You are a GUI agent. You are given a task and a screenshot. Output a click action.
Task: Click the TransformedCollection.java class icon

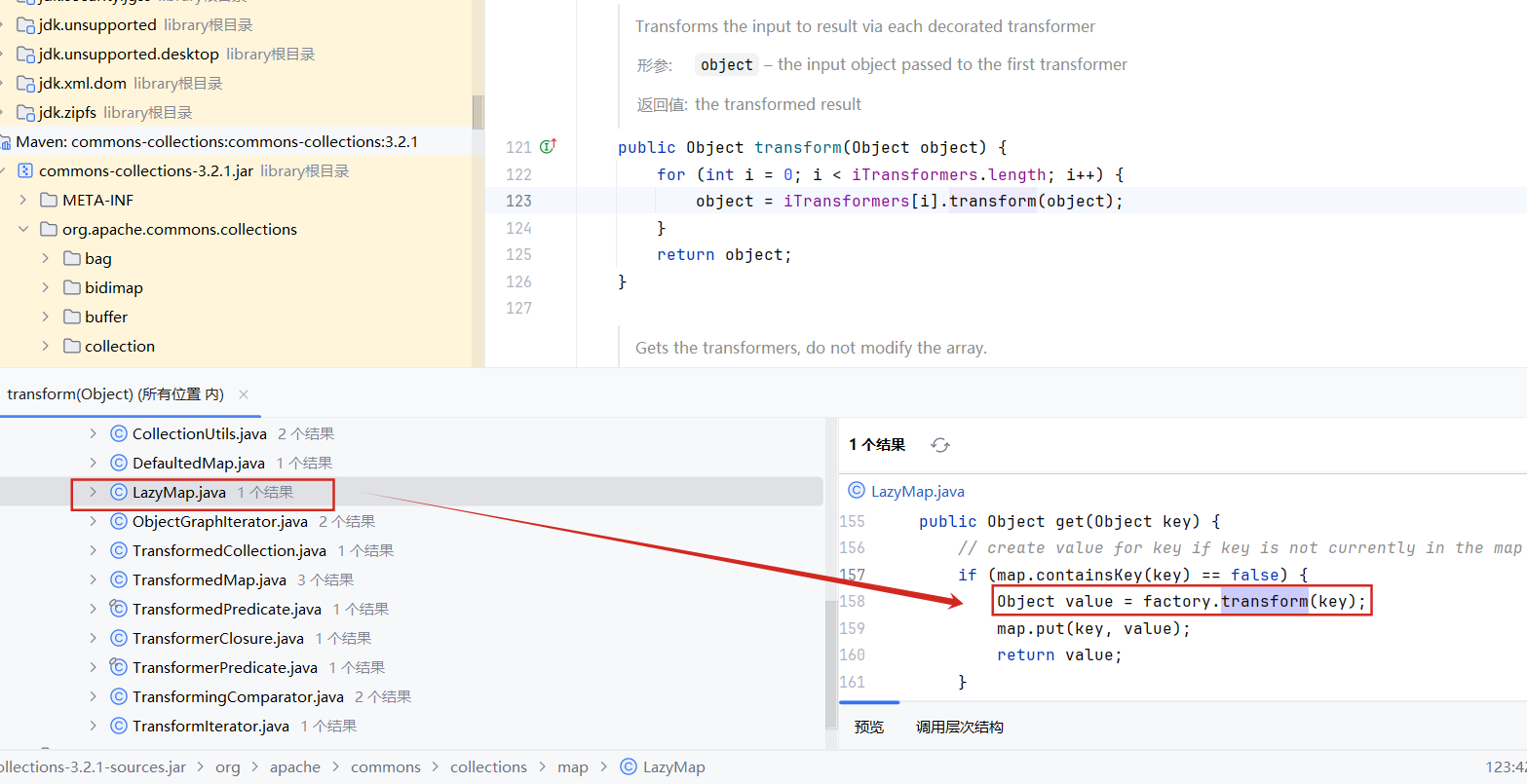tap(119, 550)
